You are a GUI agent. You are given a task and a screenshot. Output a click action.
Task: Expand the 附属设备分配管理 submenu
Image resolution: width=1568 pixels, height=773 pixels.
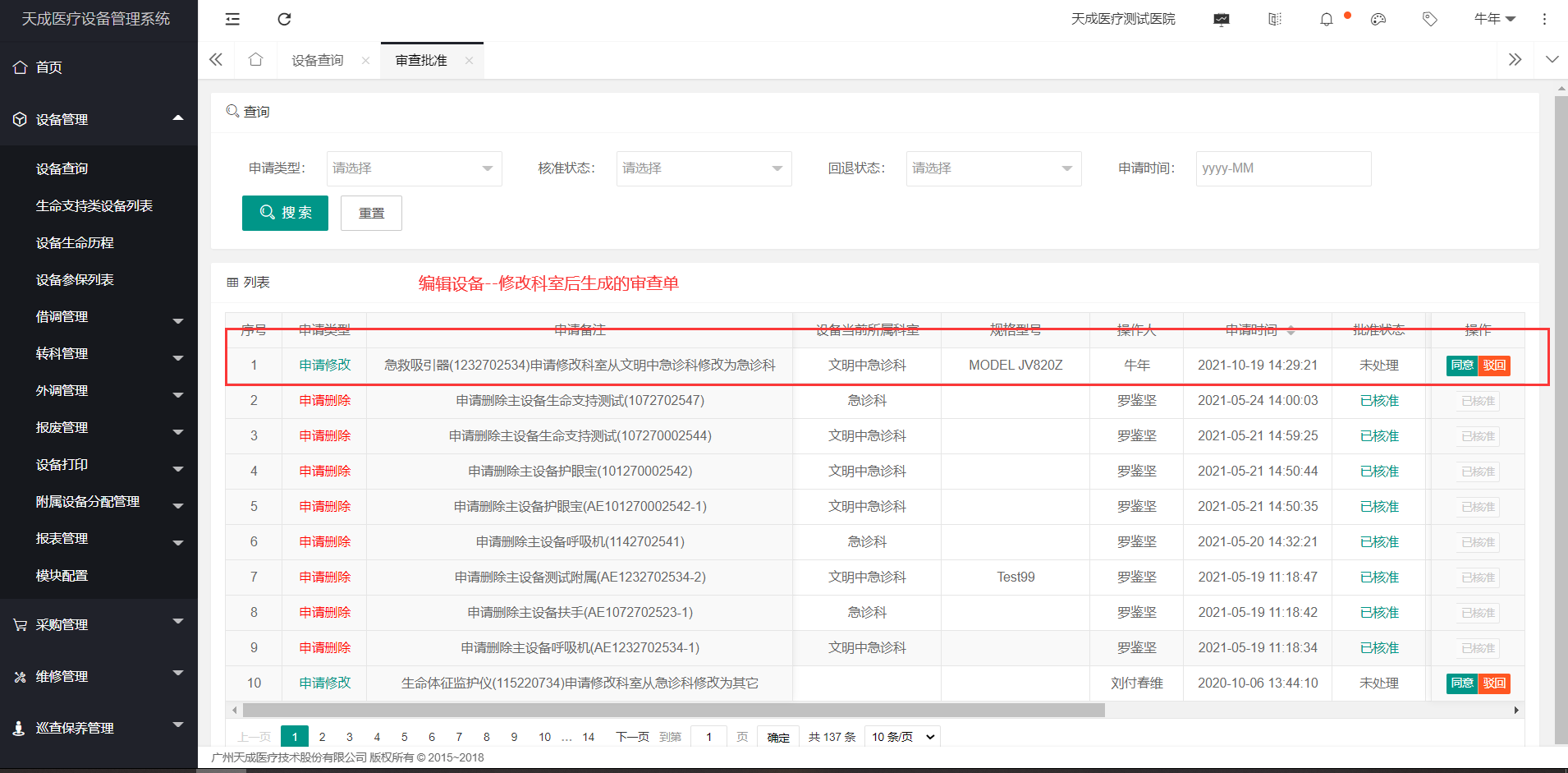point(99,501)
